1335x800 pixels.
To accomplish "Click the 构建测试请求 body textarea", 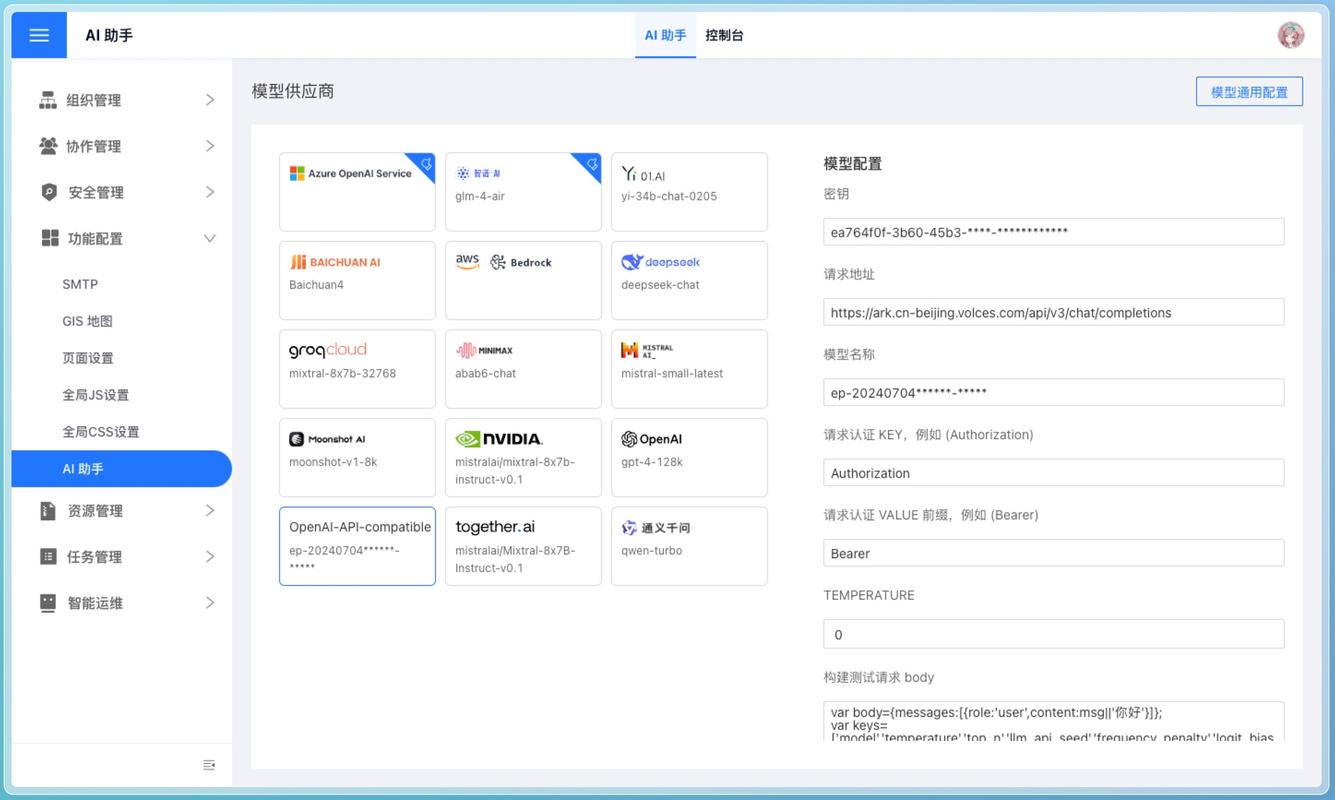I will 1054,721.
